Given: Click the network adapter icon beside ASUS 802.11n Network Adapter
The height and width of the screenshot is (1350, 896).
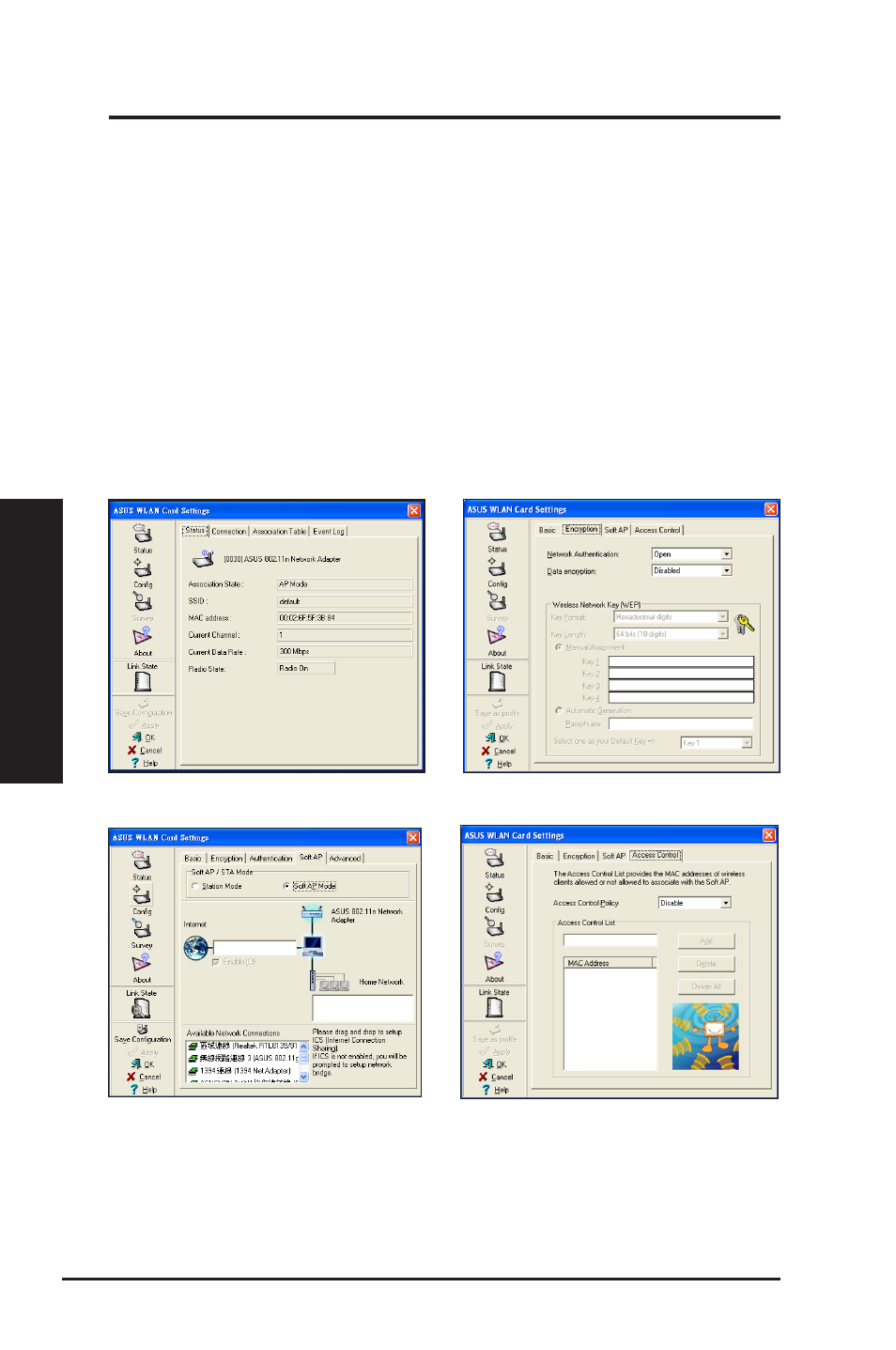Looking at the screenshot, I should [x=203, y=559].
